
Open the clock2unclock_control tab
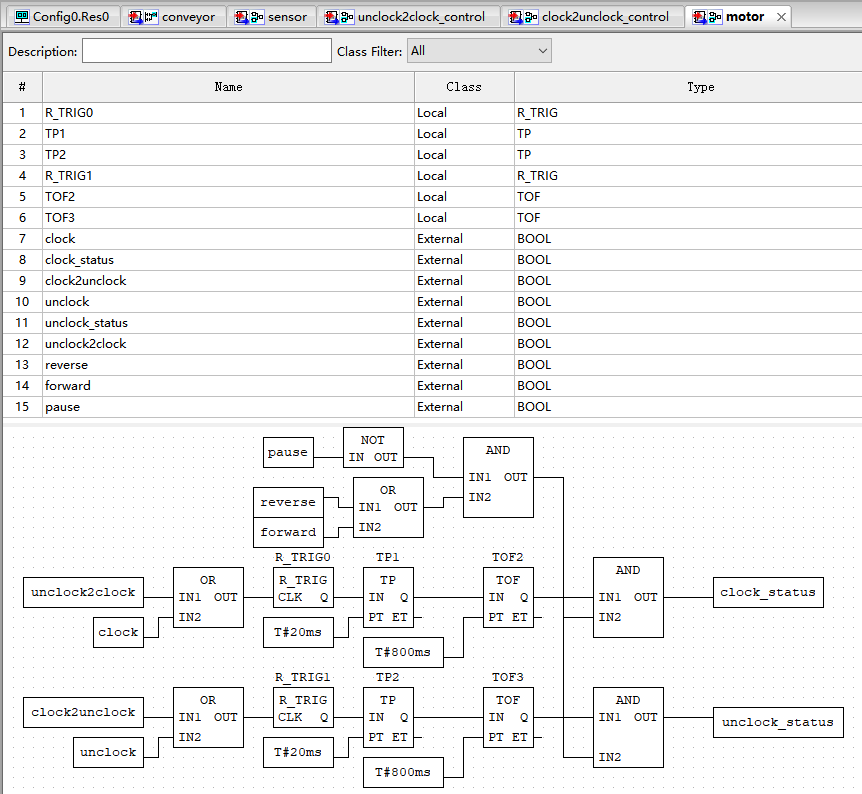point(592,17)
